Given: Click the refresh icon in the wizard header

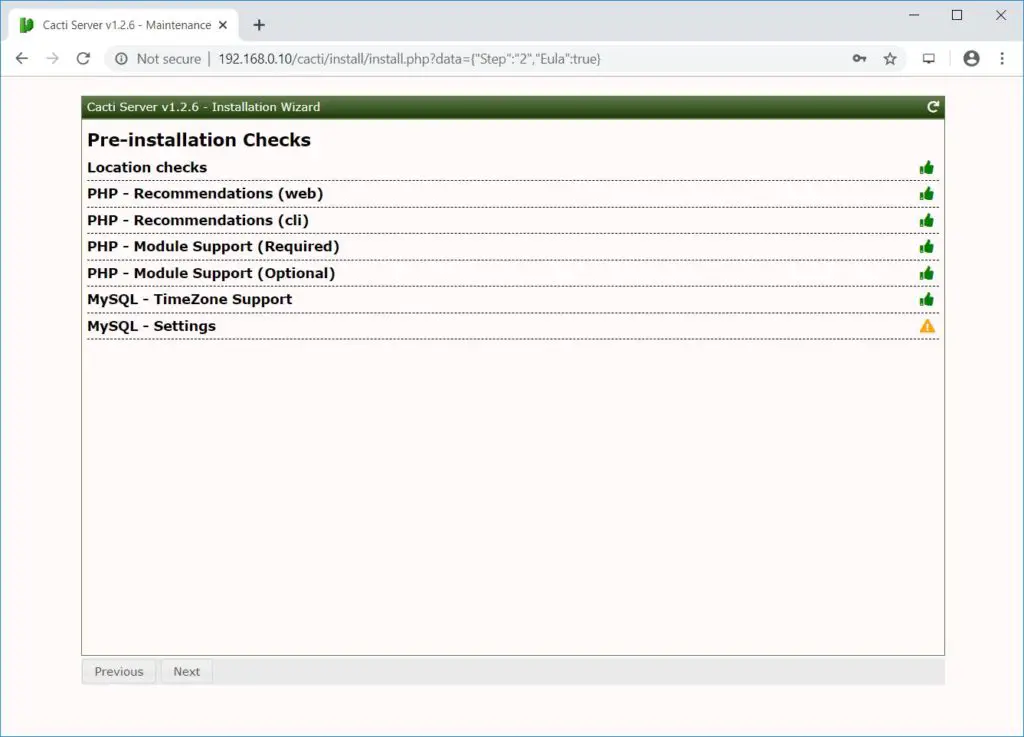Looking at the screenshot, I should [933, 106].
